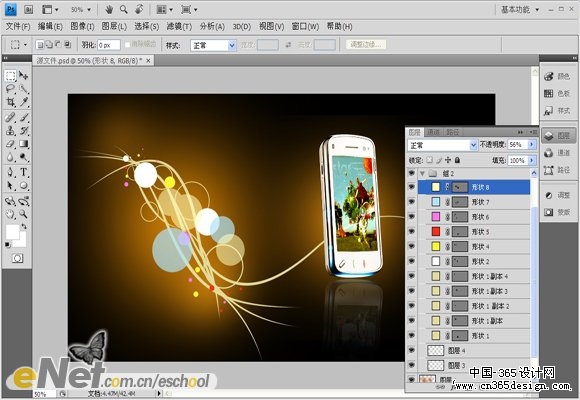Select the Brush tool
This screenshot has height=400, width=580.
point(24,118)
